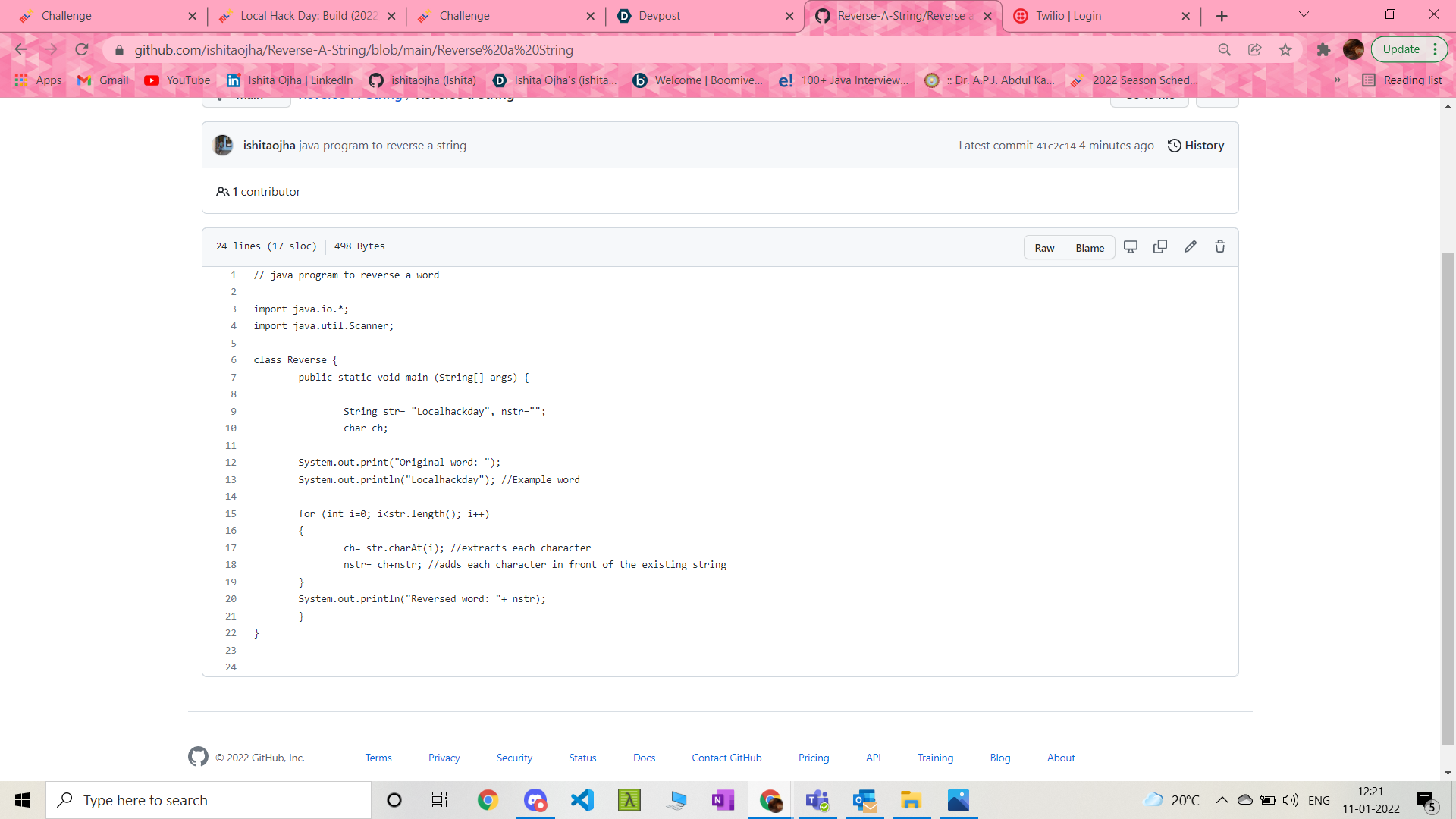This screenshot has height=819, width=1456.
Task: Open the share menu in the address bar
Action: coord(1254,49)
